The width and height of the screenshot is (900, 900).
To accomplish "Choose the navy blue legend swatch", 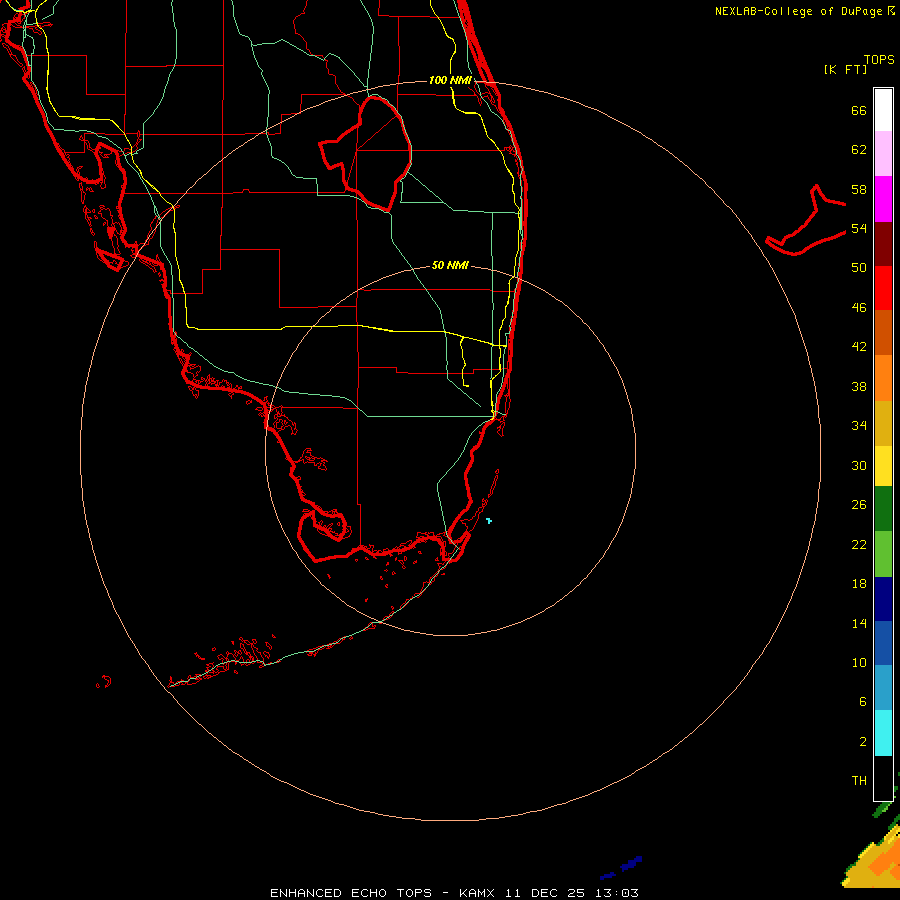I will tap(883, 599).
